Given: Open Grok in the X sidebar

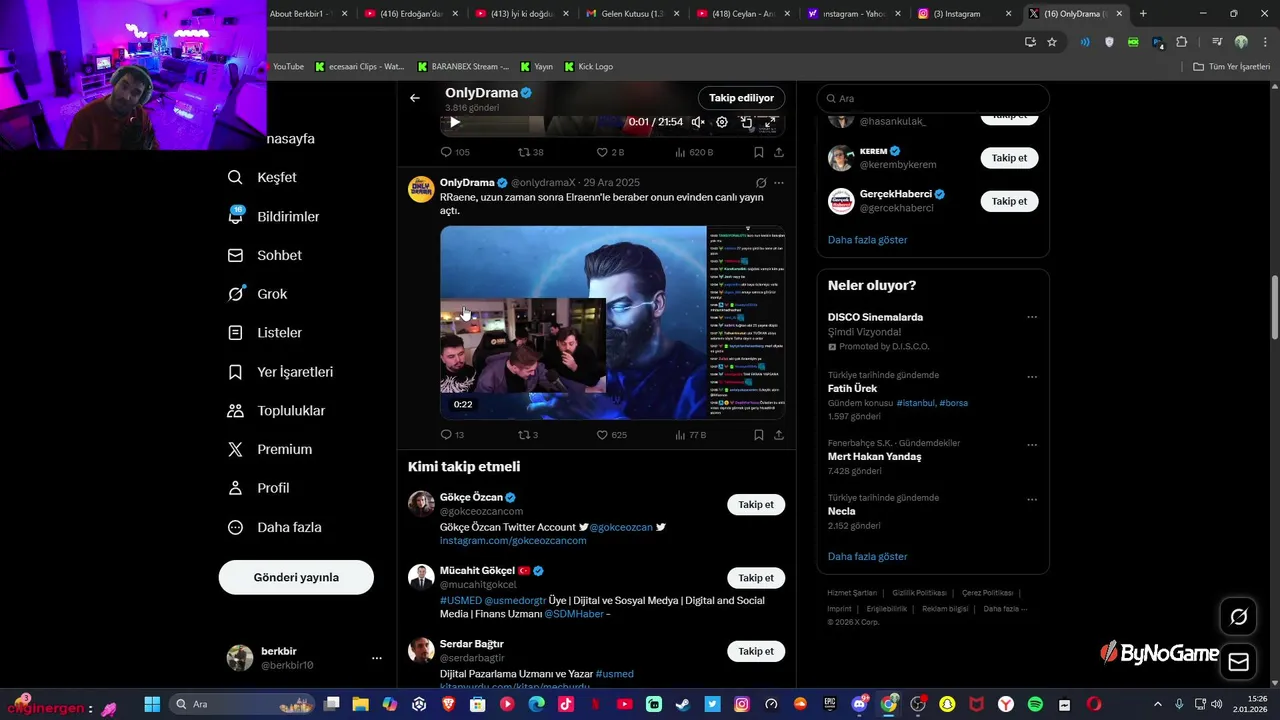Looking at the screenshot, I should point(258,294).
